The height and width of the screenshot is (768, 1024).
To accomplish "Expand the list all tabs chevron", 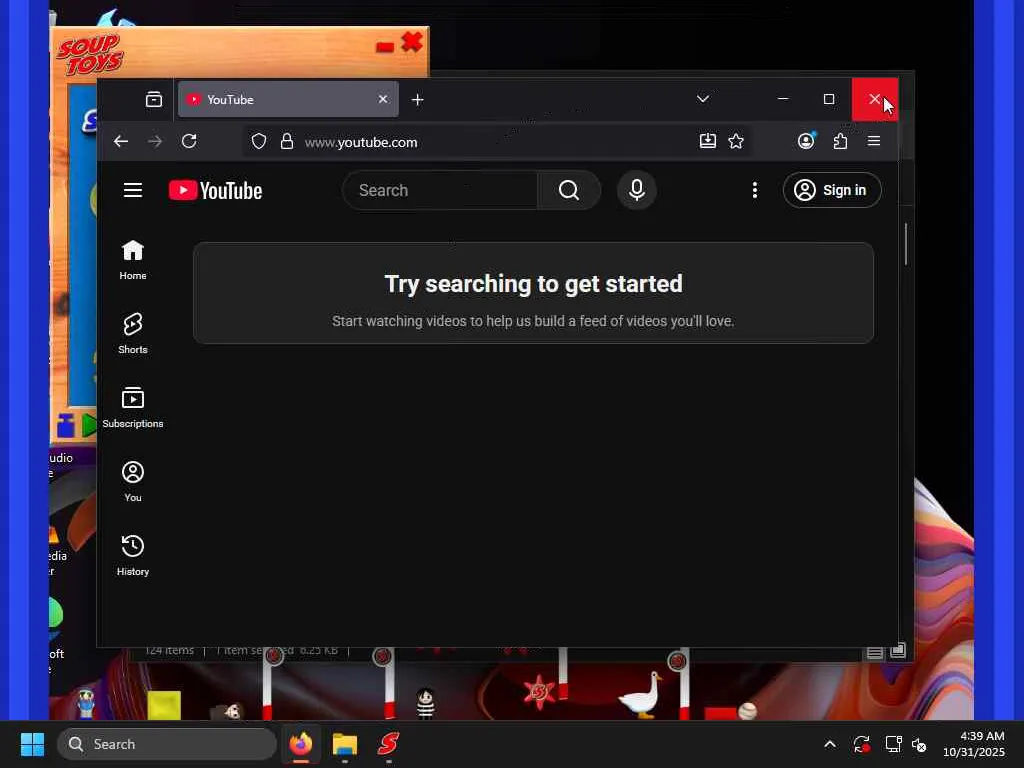I will pos(703,99).
